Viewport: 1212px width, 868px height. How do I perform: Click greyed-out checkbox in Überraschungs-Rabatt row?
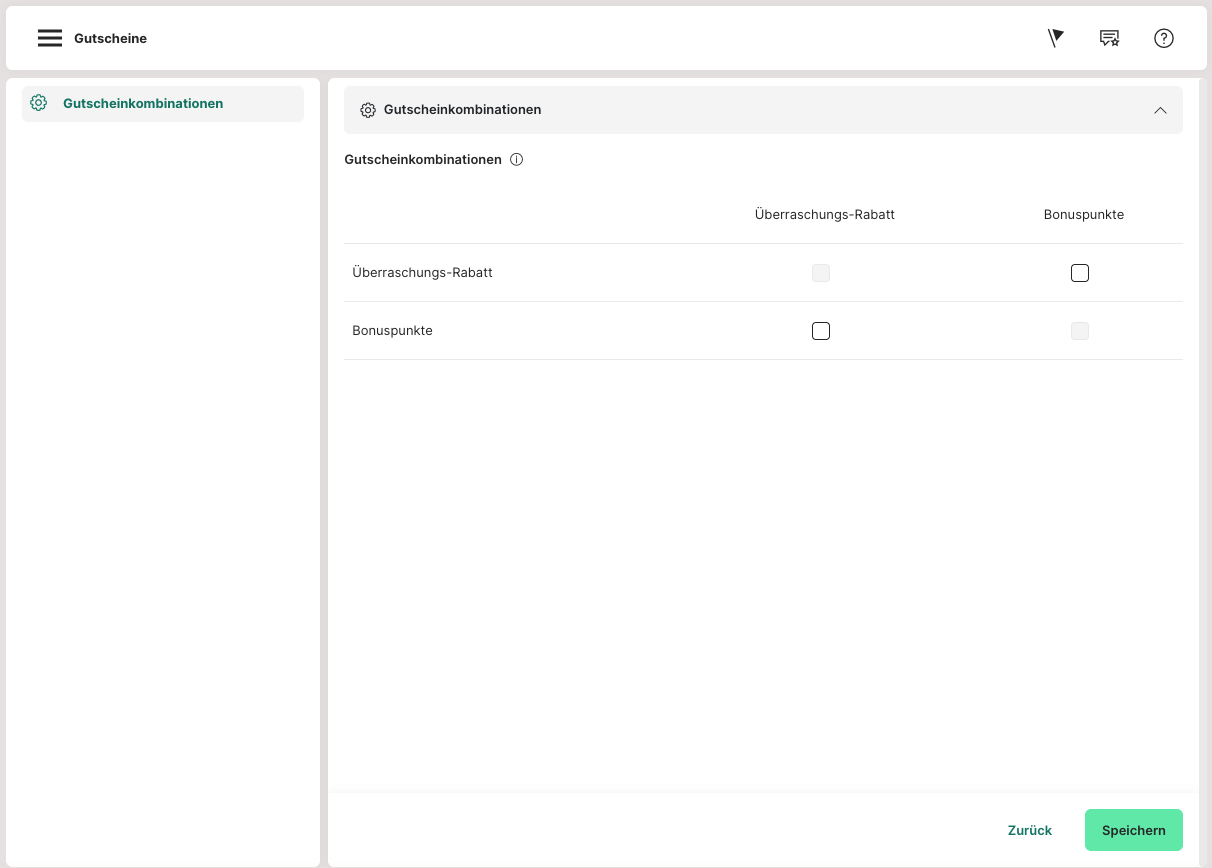tap(821, 273)
